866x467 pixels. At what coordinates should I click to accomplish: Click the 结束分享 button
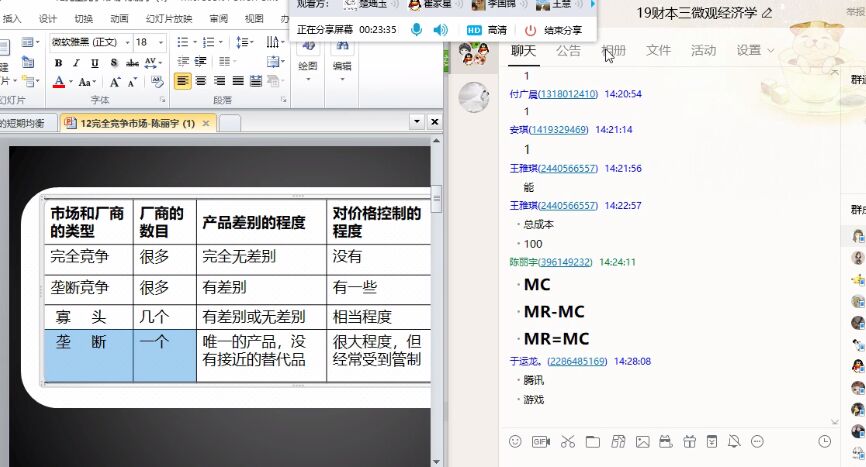click(x=560, y=30)
